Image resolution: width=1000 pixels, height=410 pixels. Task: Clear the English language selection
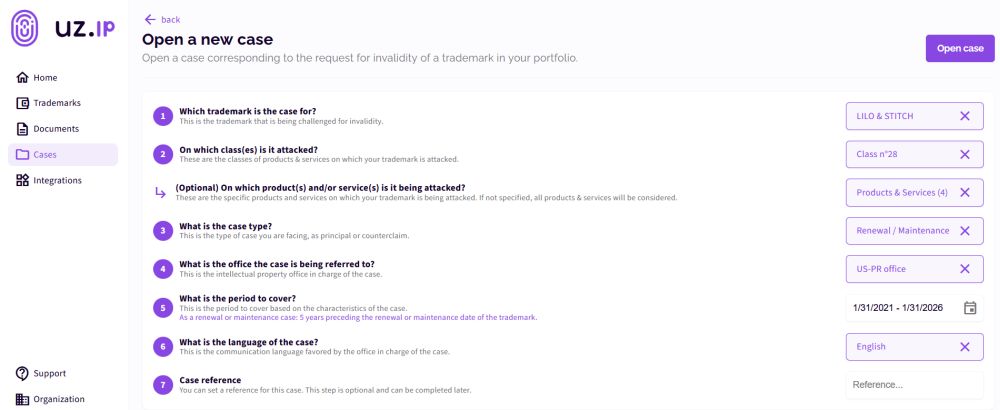[x=964, y=347]
